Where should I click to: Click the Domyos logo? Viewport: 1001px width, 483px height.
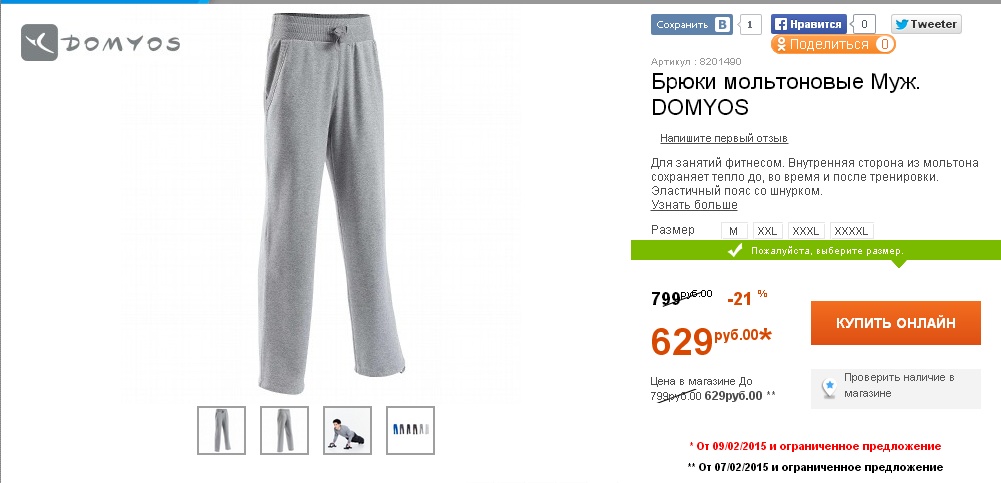100,43
